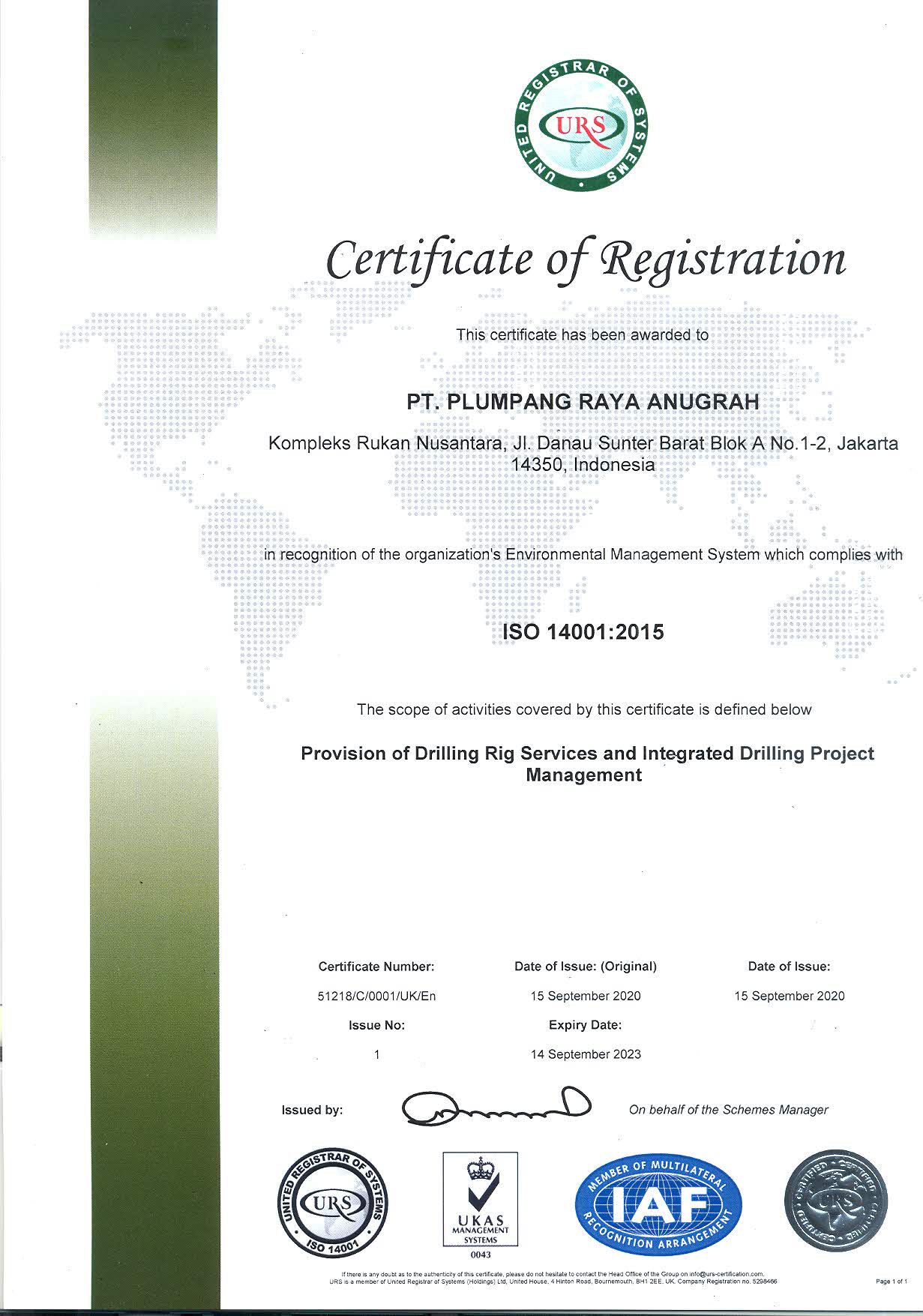Viewport: 923px width, 1316px height.
Task: Click 'Page 1 of 1' footer text
Action: pos(892,1281)
